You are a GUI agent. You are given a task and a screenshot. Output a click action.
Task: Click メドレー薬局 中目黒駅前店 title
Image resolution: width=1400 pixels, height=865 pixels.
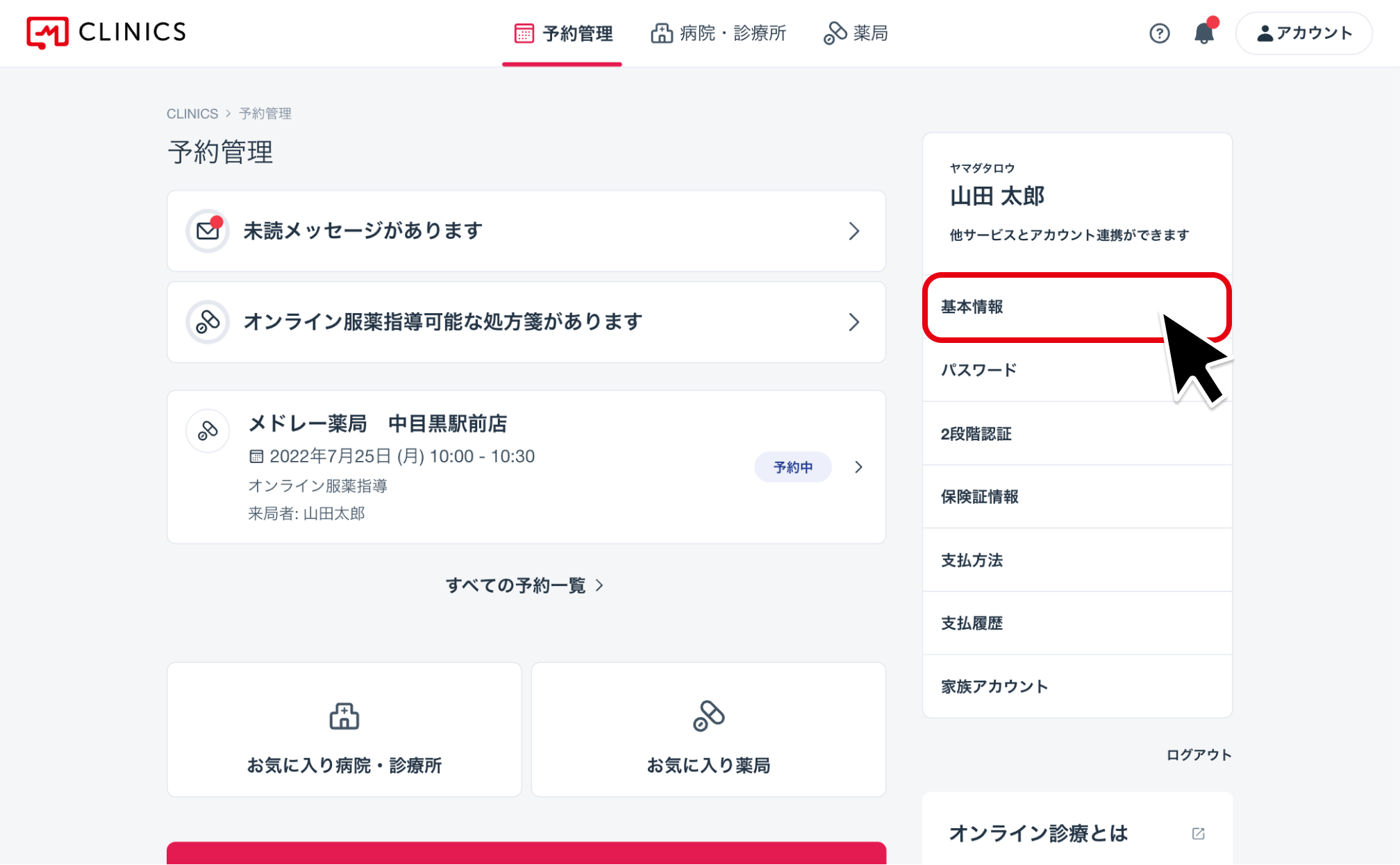click(x=378, y=423)
